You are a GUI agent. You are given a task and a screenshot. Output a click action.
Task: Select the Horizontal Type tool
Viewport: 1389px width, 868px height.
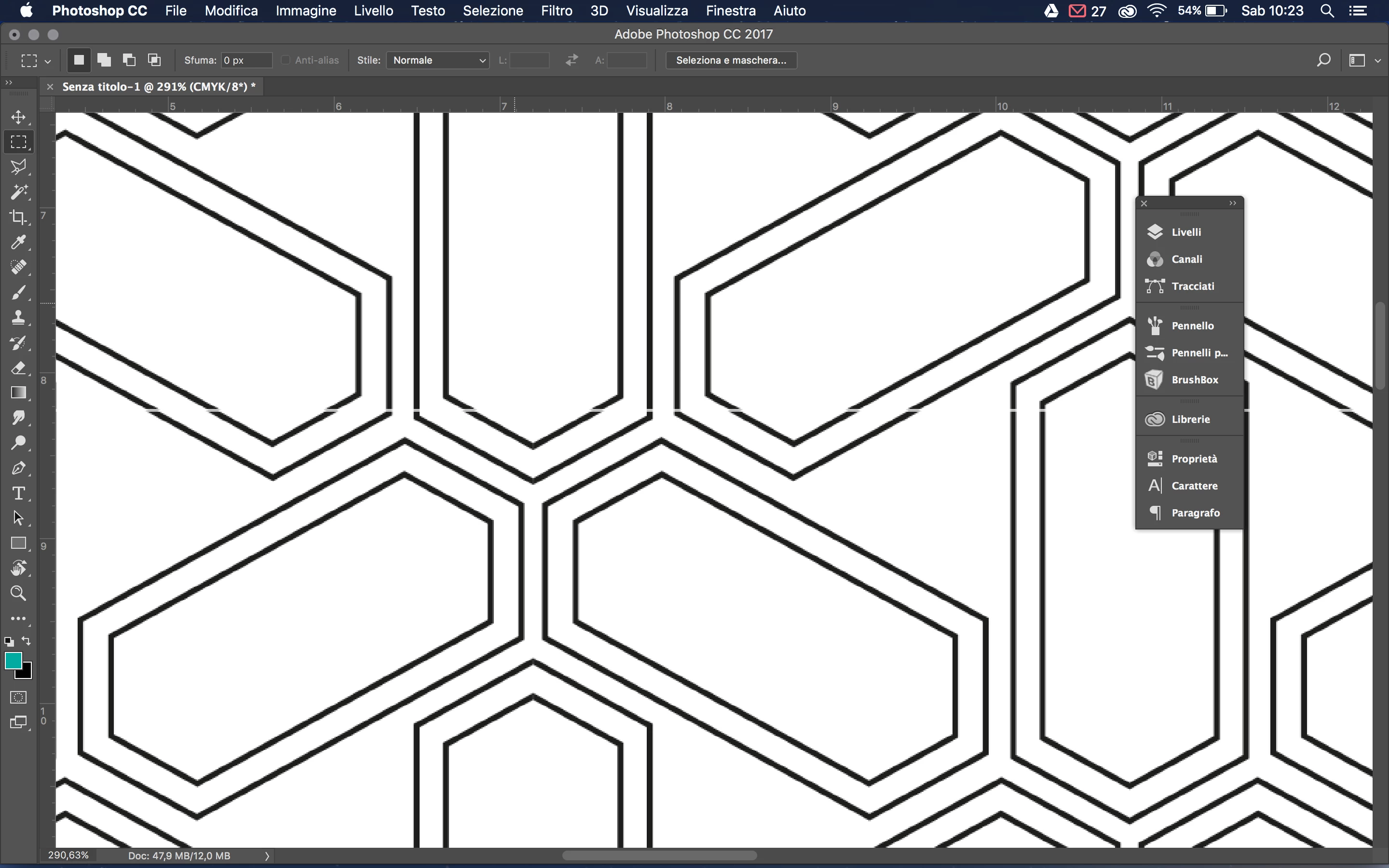[18, 493]
